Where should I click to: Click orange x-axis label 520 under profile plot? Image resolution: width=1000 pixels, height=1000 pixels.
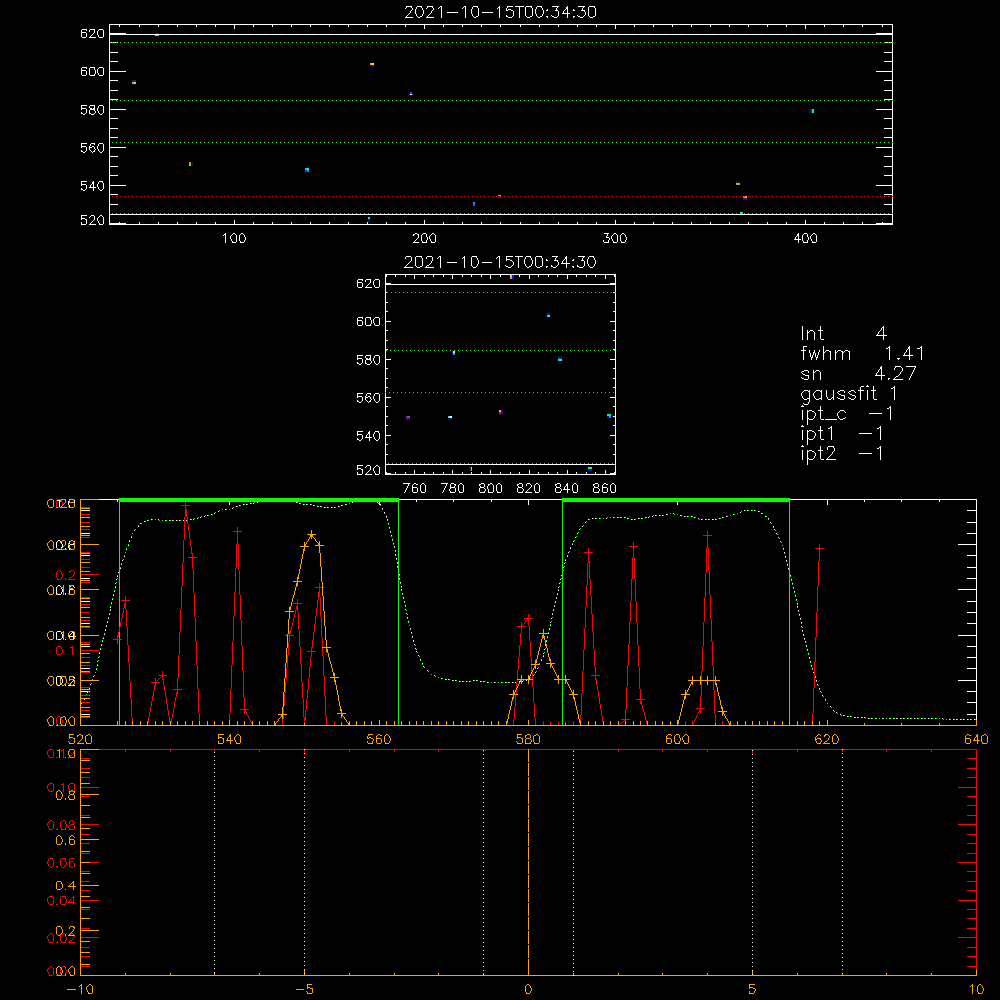pos(80,739)
